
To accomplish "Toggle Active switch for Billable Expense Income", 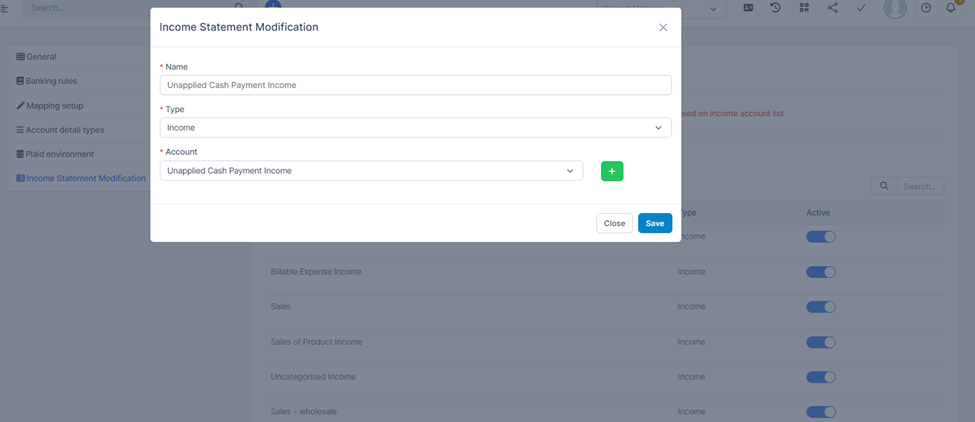I will (821, 272).
